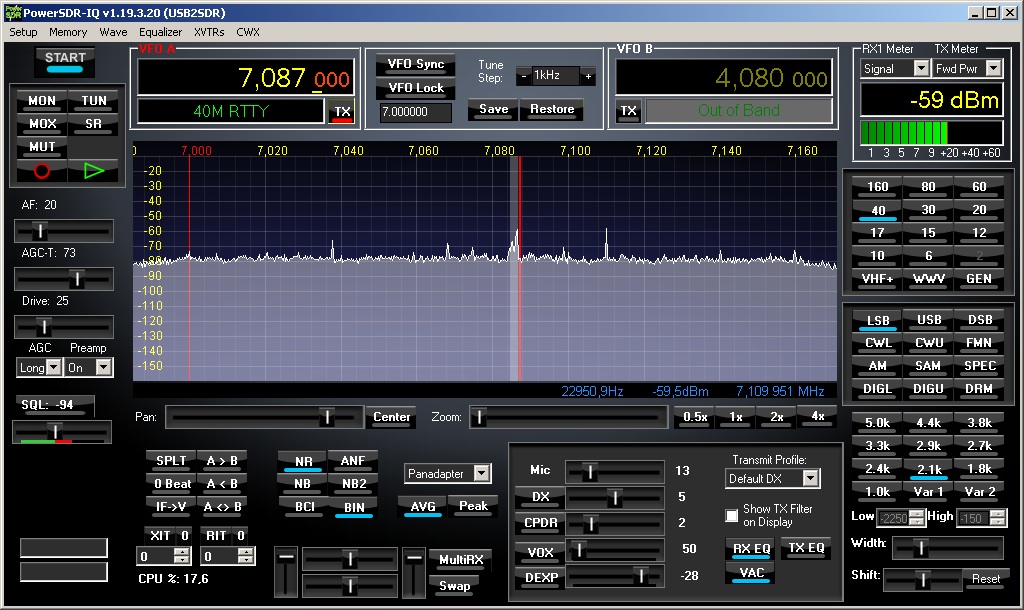Open the Equalizer menu

coord(160,32)
